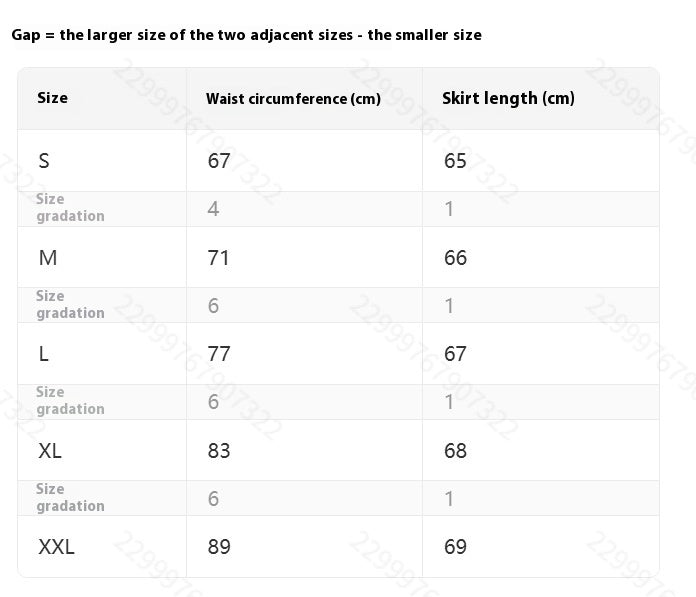696x597 pixels.
Task: Select the L size row label
Action: 44,354
